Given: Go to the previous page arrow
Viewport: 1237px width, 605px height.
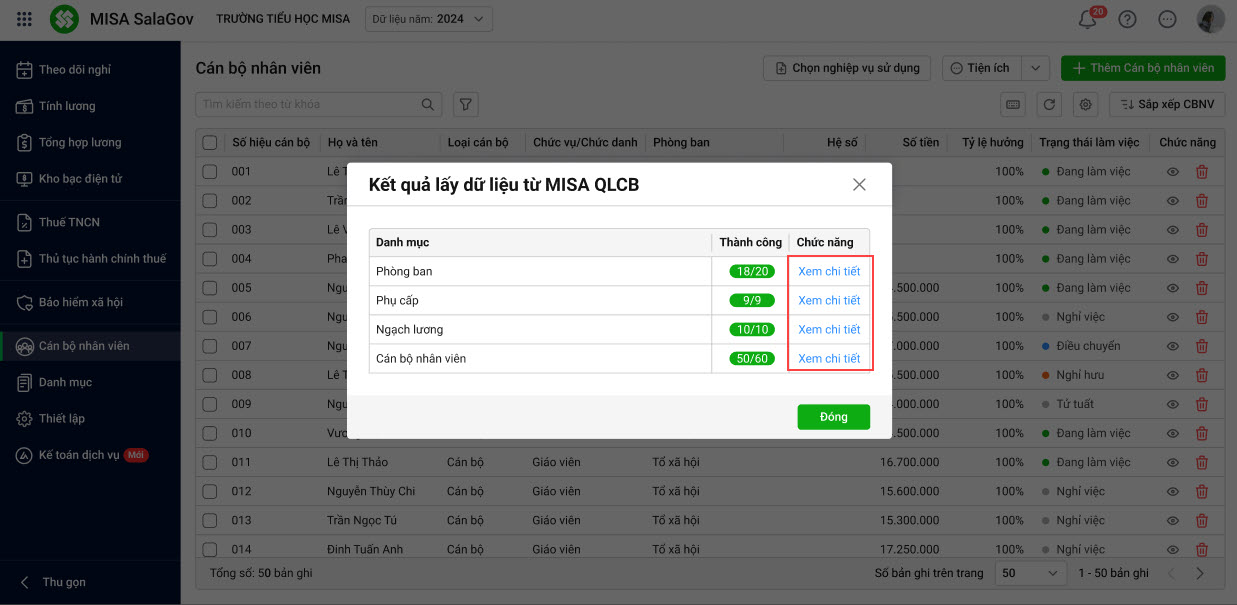Looking at the screenshot, I should click(x=1173, y=574).
